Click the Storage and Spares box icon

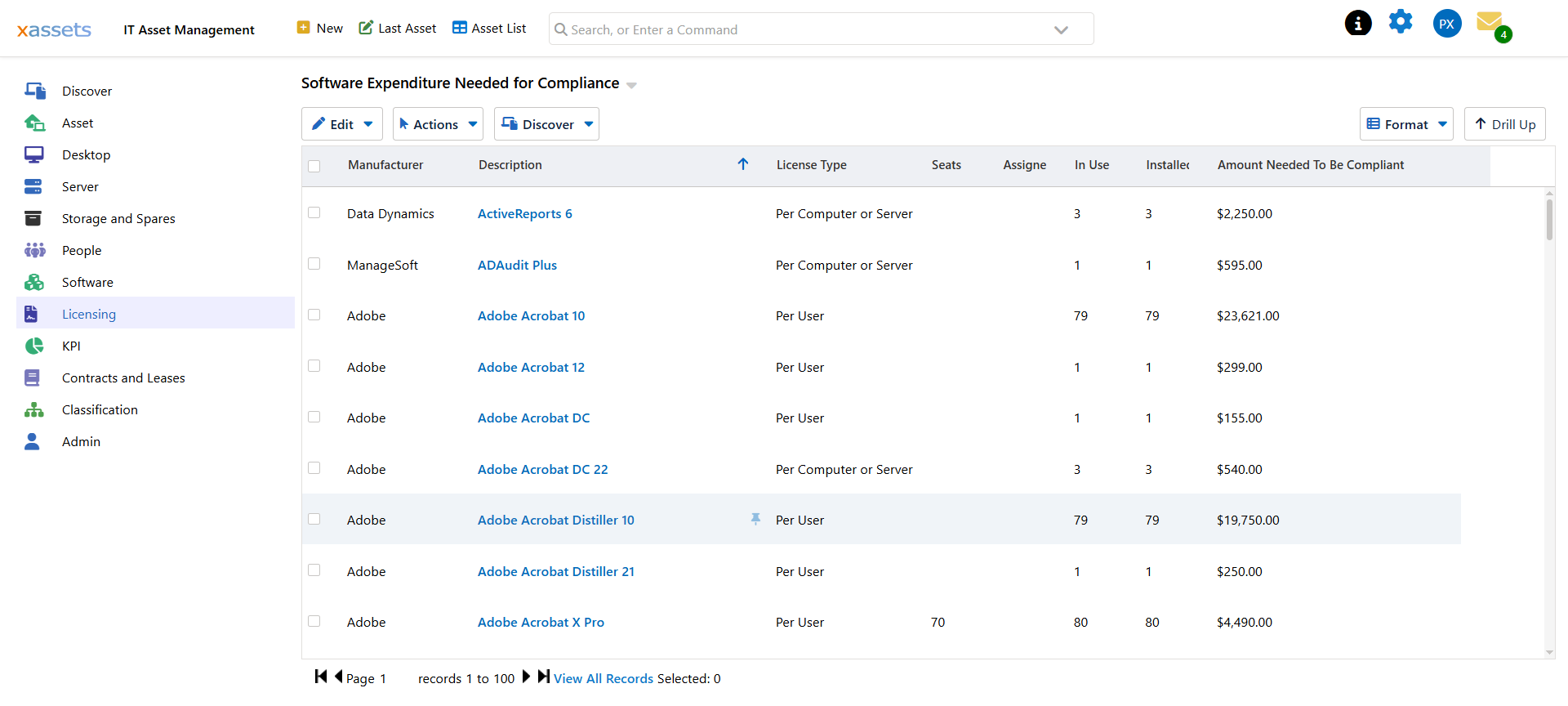point(33,218)
